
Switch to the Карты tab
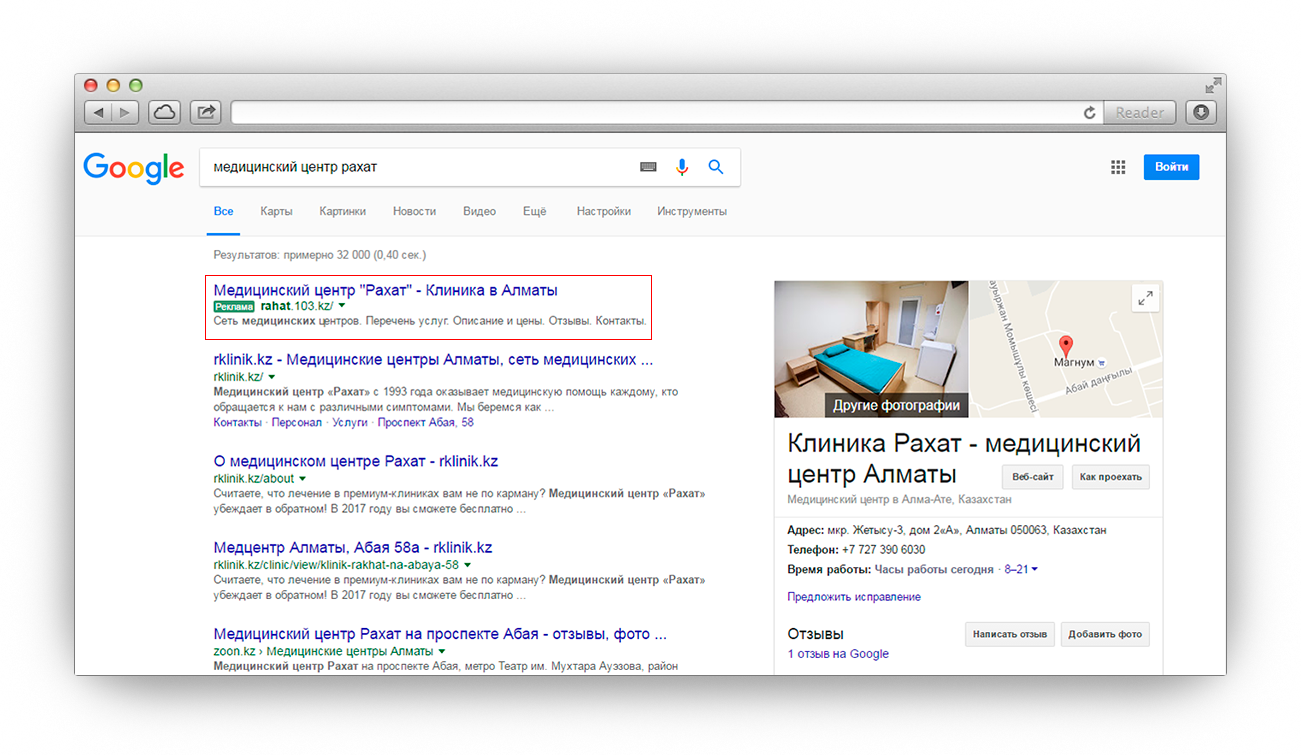276,212
